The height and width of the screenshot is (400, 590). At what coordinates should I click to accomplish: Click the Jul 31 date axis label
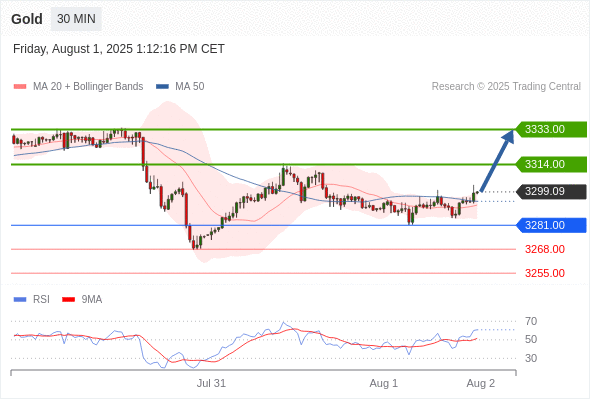click(211, 383)
